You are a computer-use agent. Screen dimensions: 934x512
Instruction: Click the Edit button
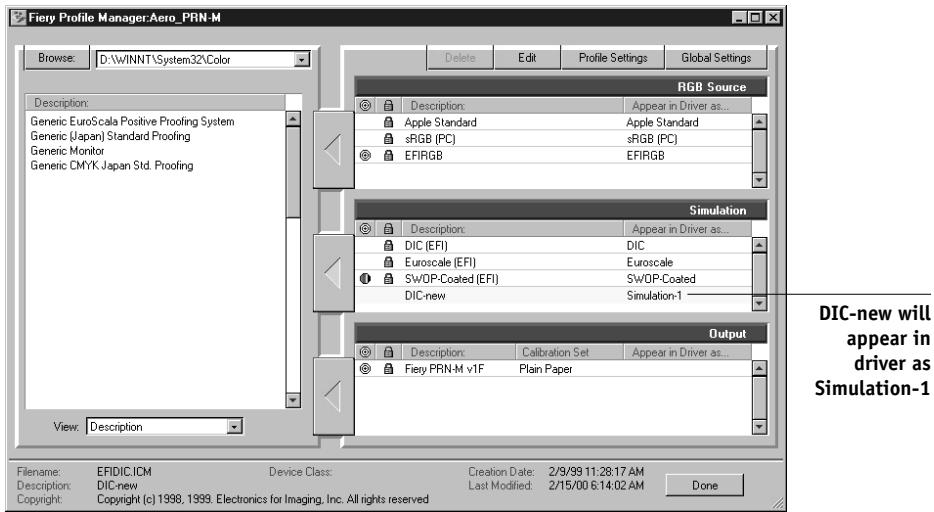click(x=527, y=58)
